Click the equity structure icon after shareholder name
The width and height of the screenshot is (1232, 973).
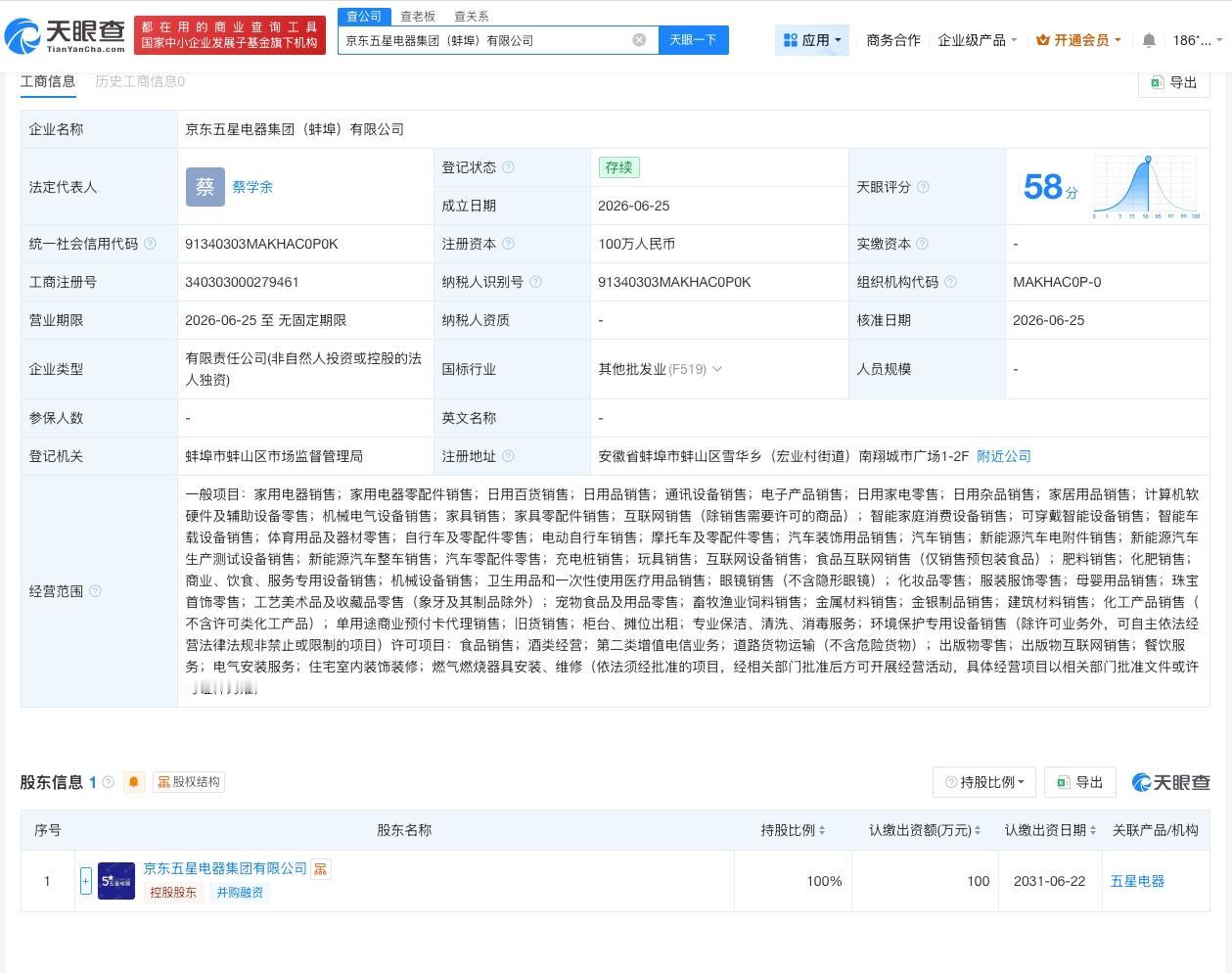[321, 868]
